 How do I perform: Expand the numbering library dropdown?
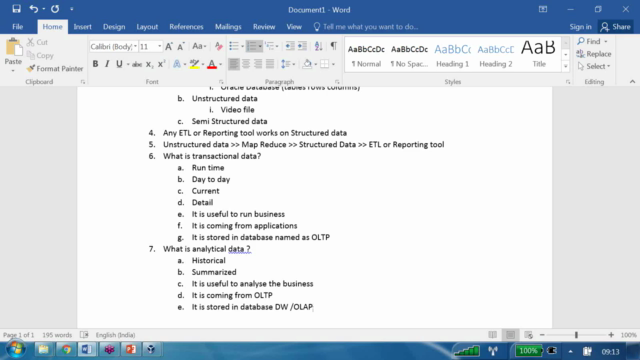260,47
